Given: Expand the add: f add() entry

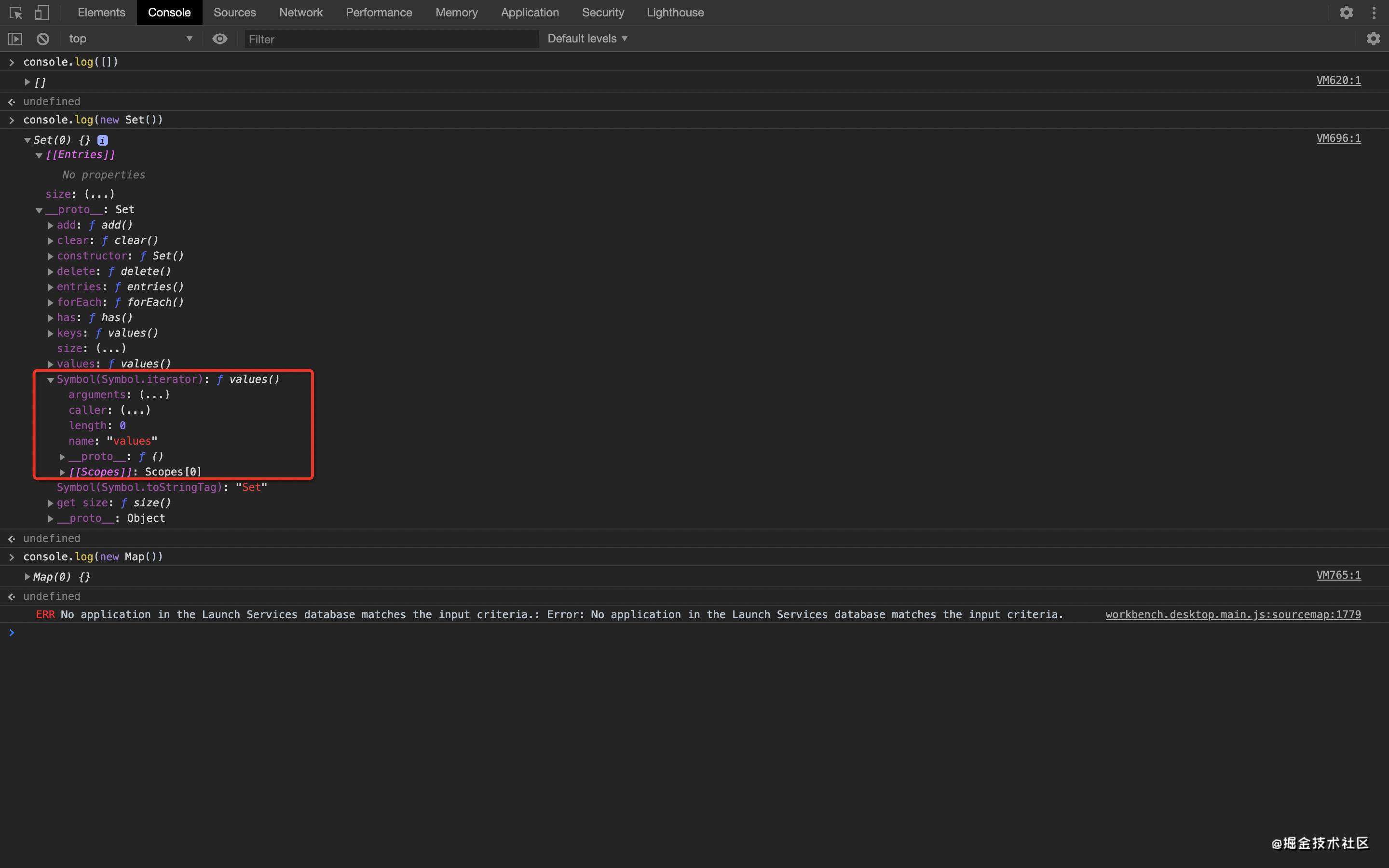Looking at the screenshot, I should [x=51, y=226].
